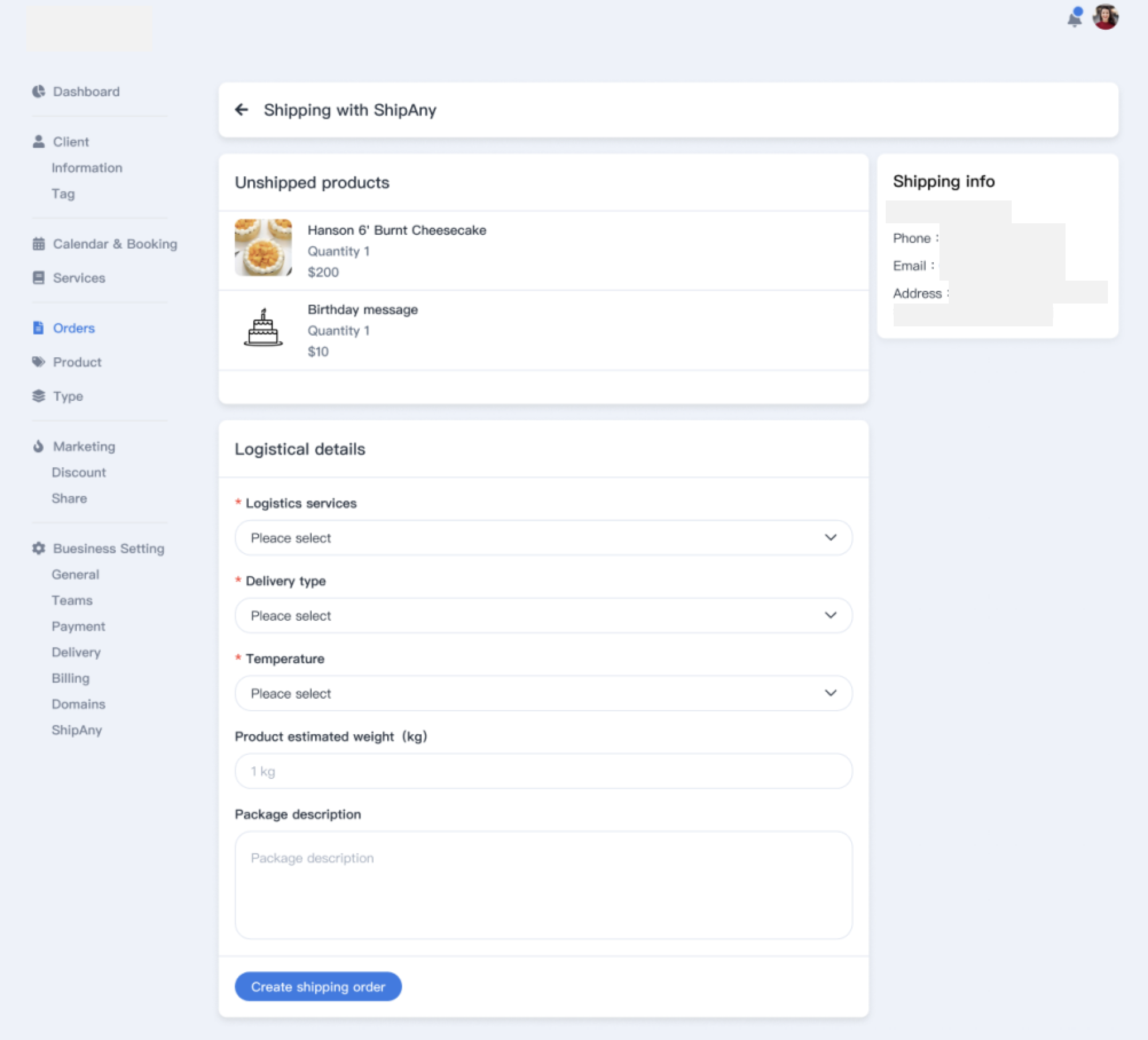
Task: Open the Logistics services dropdown
Action: click(543, 538)
